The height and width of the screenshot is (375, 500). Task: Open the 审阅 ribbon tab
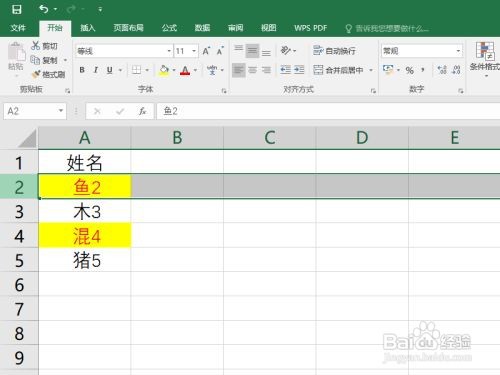235,28
